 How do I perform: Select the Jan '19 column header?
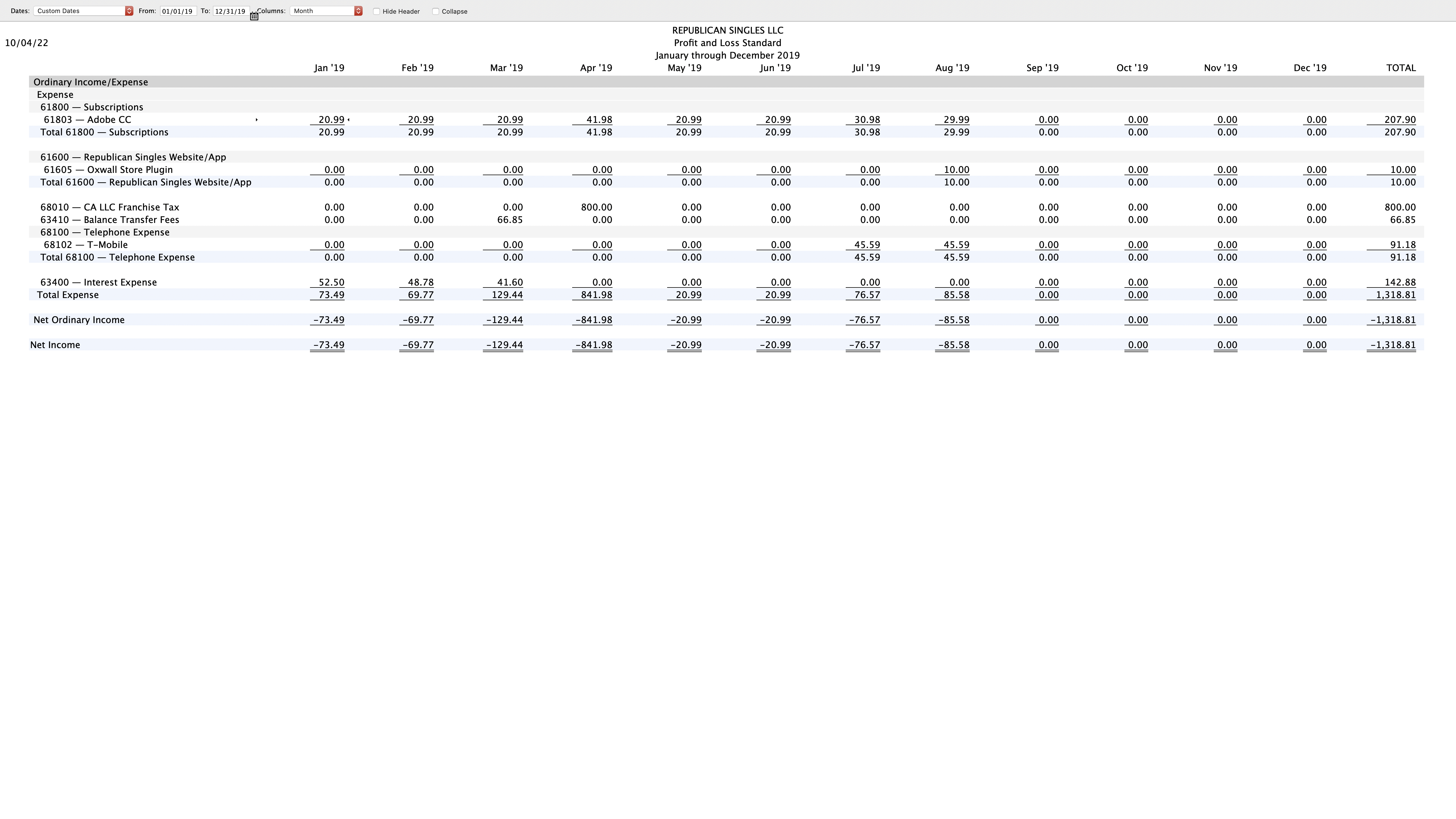pyautogui.click(x=329, y=68)
